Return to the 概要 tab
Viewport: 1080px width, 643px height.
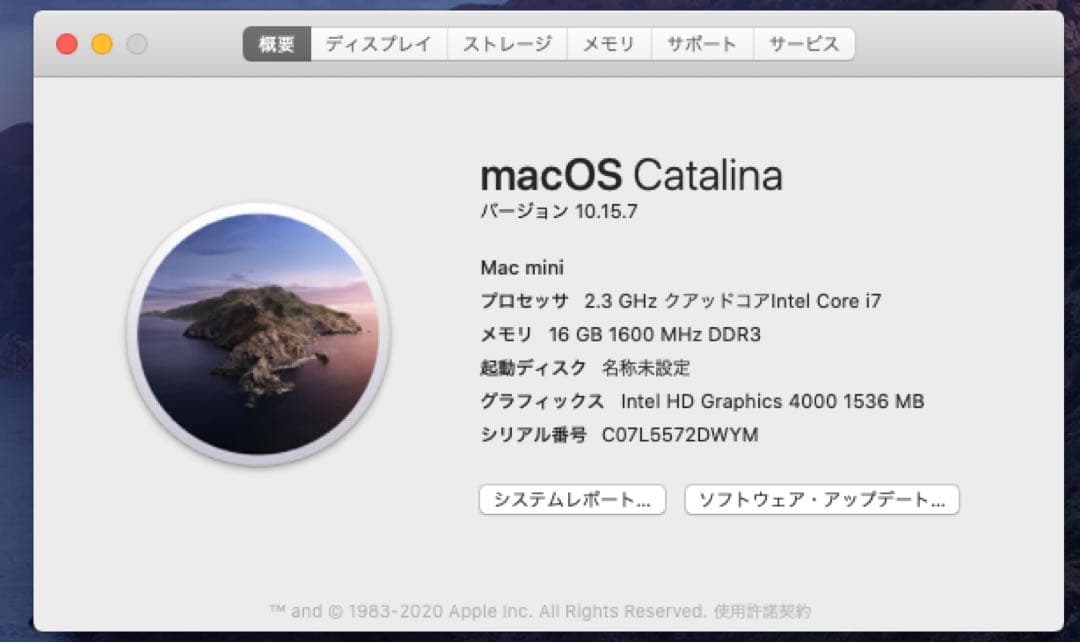(x=275, y=43)
